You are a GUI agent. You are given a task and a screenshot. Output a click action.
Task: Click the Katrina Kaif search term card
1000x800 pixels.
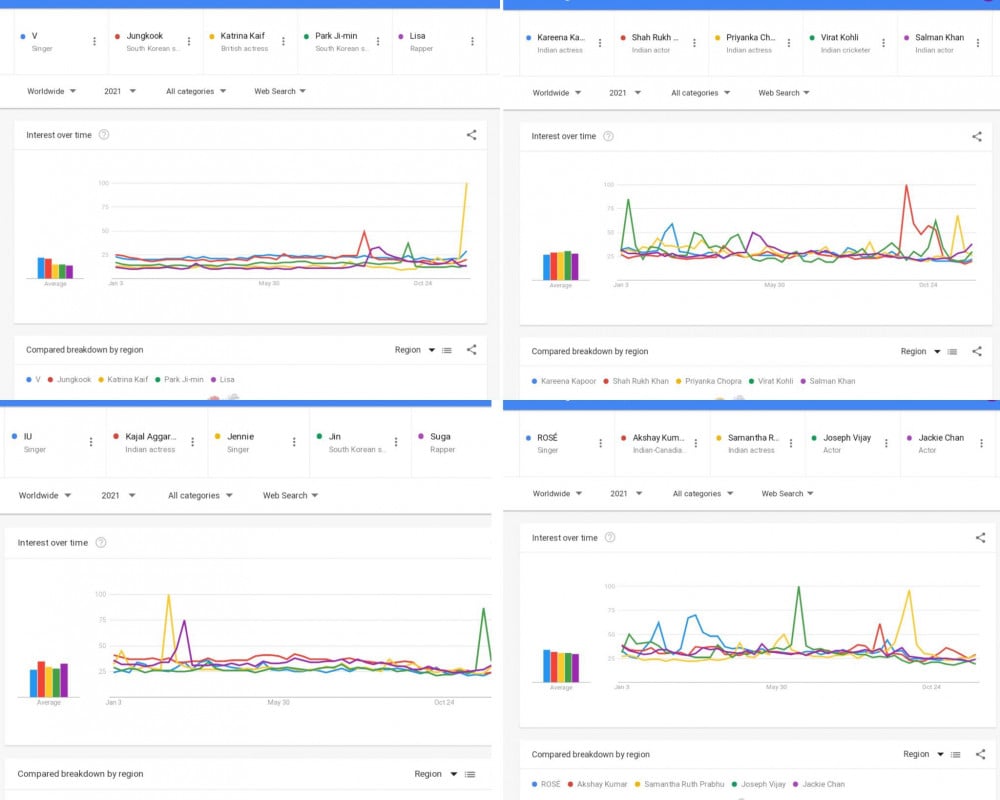[250, 41]
